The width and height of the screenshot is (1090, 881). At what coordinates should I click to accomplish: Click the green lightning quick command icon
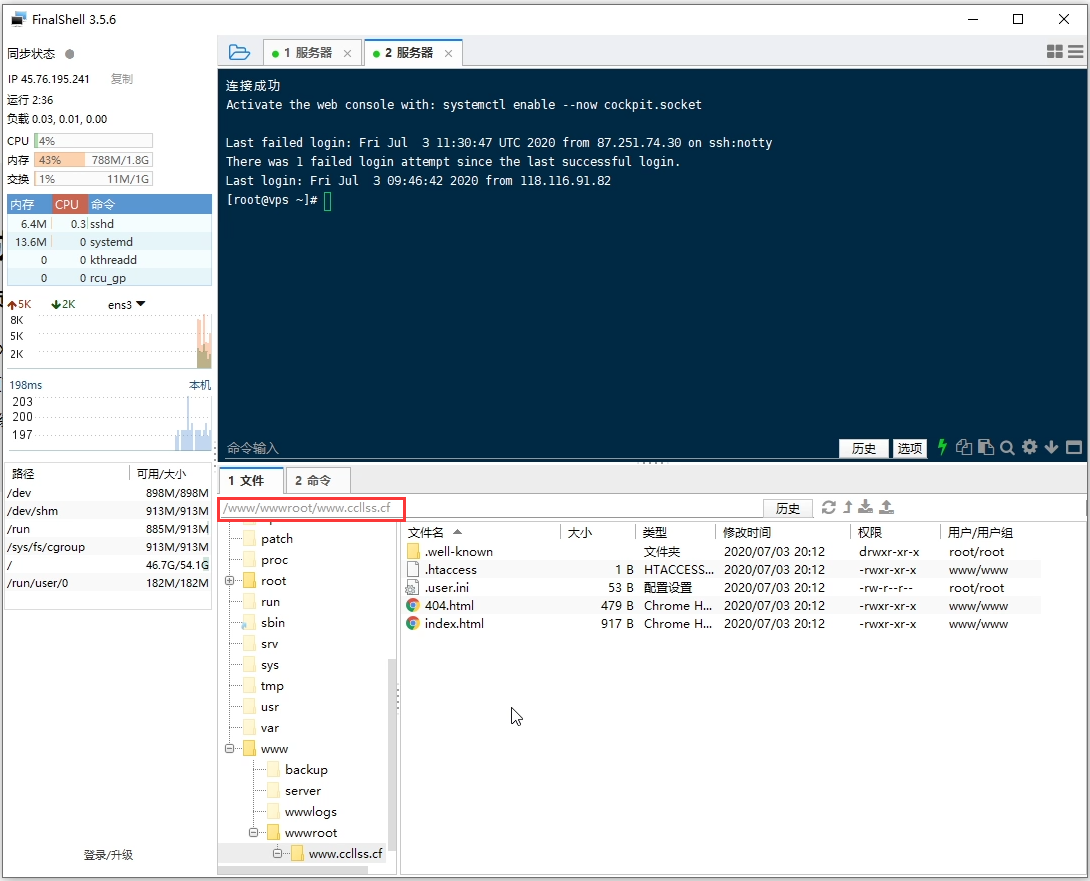941,448
